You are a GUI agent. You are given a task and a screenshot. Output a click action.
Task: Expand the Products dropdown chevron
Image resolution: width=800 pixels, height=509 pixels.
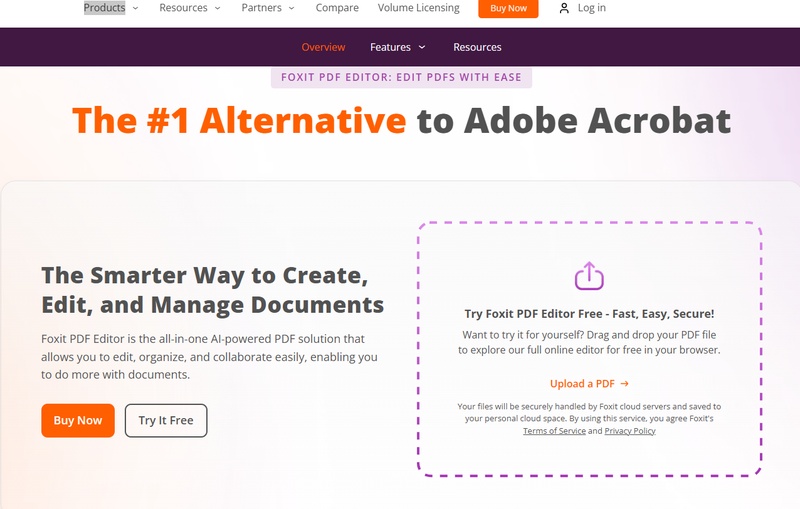tap(135, 8)
